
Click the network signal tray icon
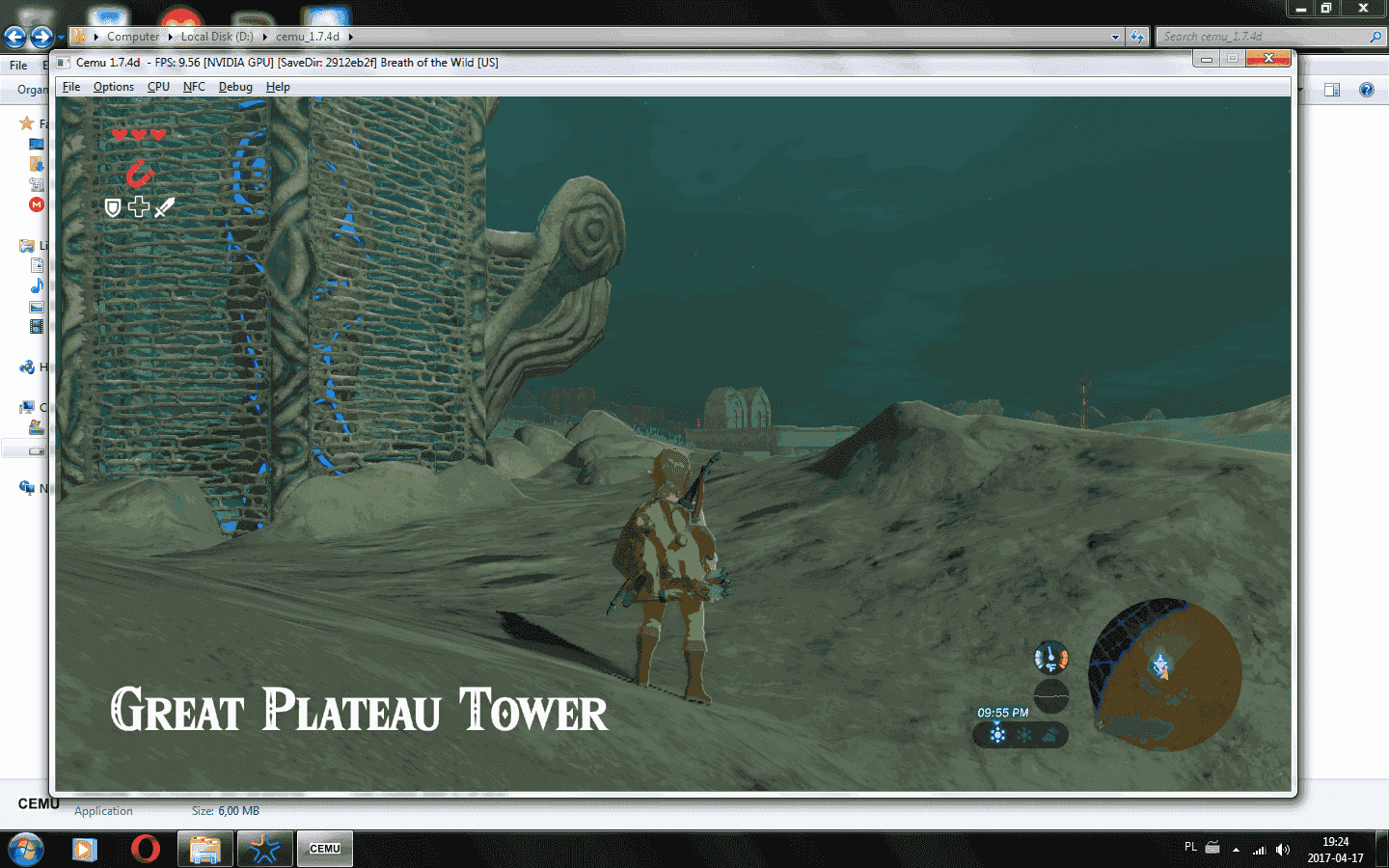click(1259, 850)
